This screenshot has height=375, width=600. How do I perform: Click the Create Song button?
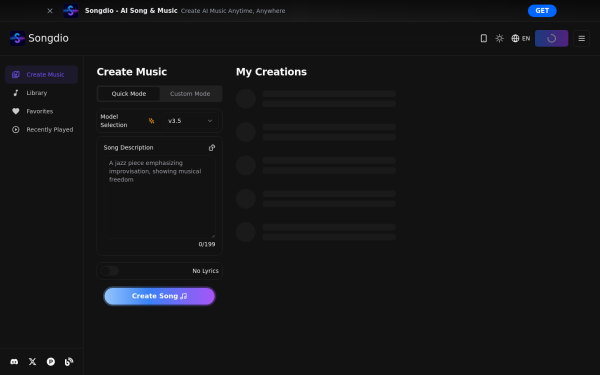coord(160,296)
